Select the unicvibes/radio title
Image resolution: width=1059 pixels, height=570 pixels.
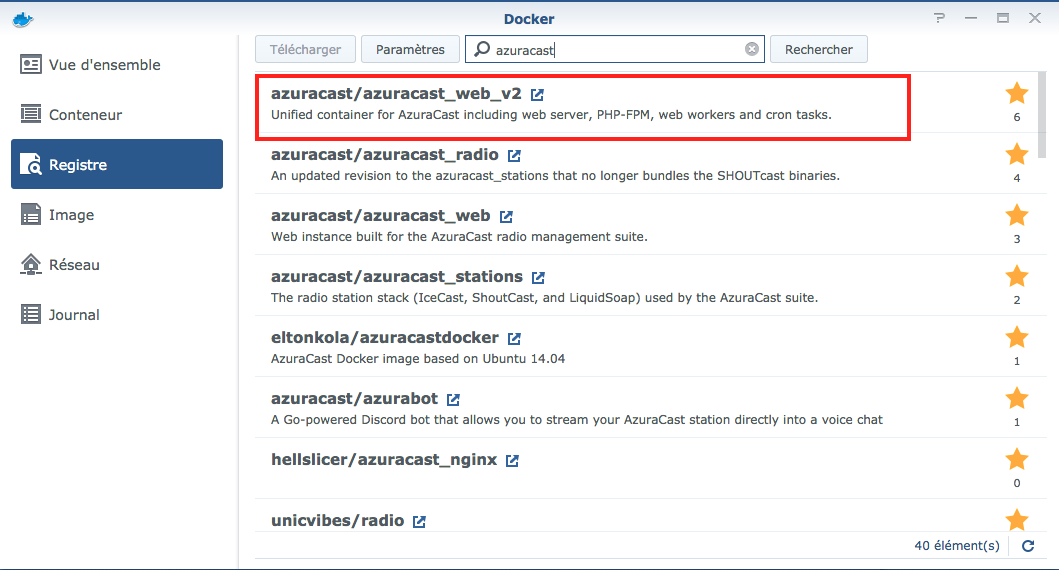337,521
